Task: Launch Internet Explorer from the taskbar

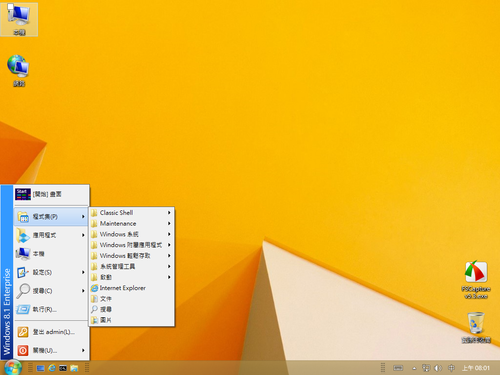Action: [52, 368]
